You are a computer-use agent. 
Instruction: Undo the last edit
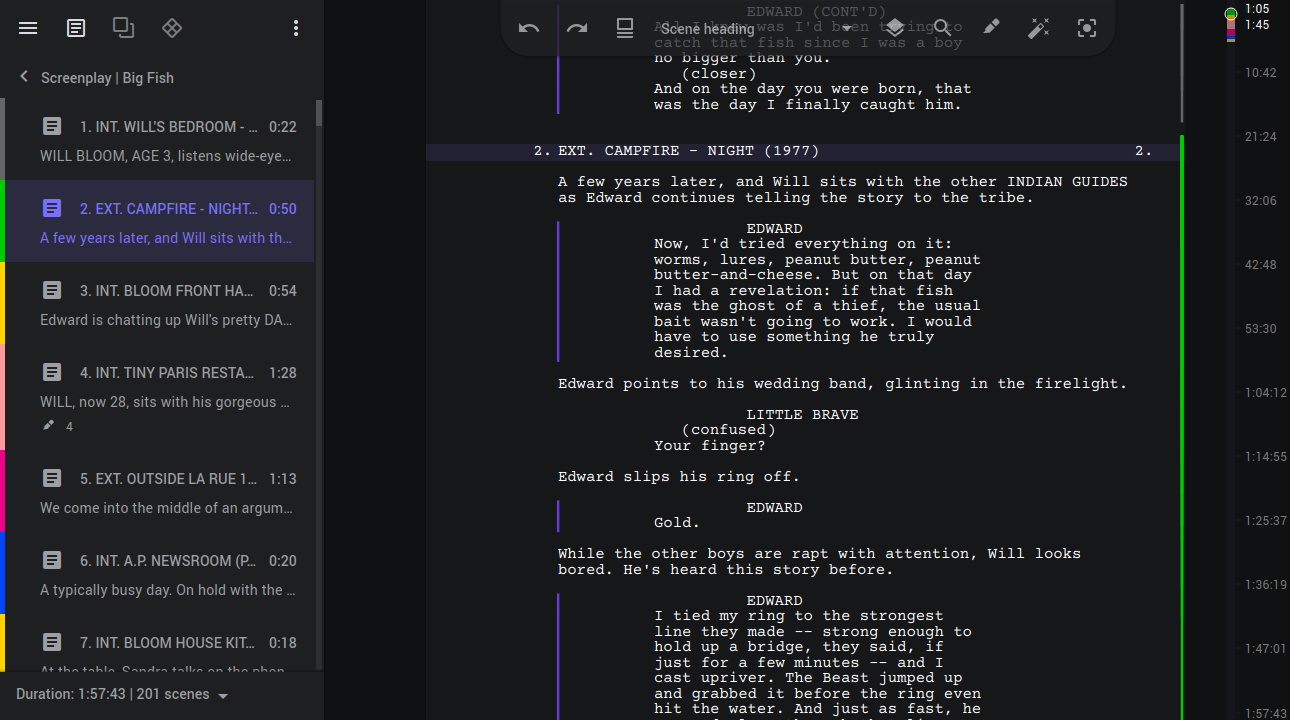[x=529, y=28]
